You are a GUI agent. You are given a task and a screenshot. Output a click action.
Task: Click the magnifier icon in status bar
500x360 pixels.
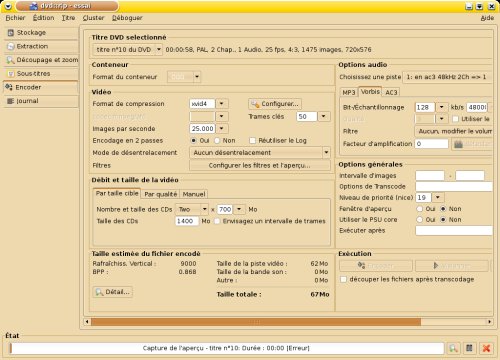[453, 348]
